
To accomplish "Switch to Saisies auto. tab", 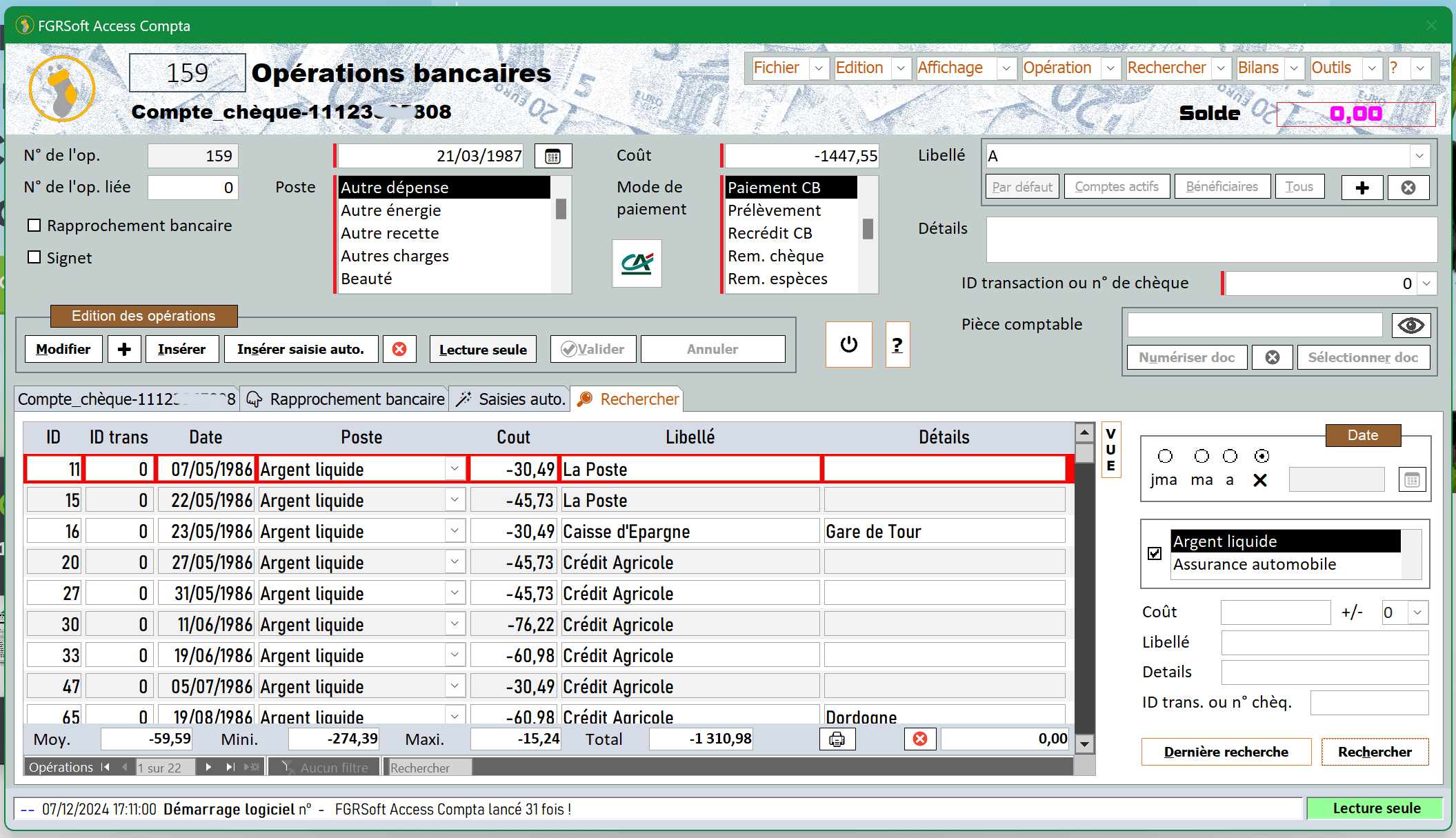I will coord(510,399).
